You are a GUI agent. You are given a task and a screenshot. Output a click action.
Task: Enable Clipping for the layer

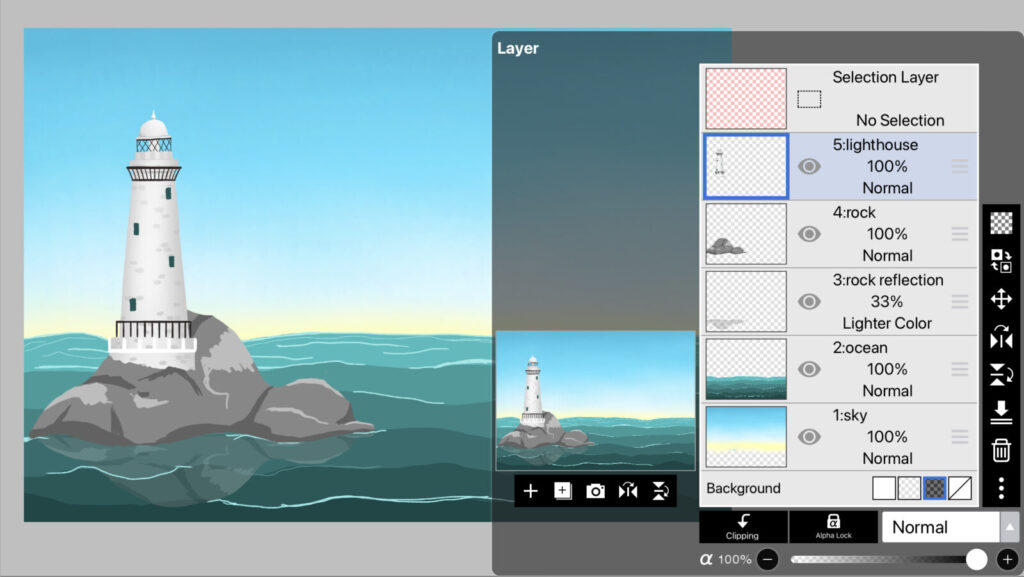tap(742, 527)
